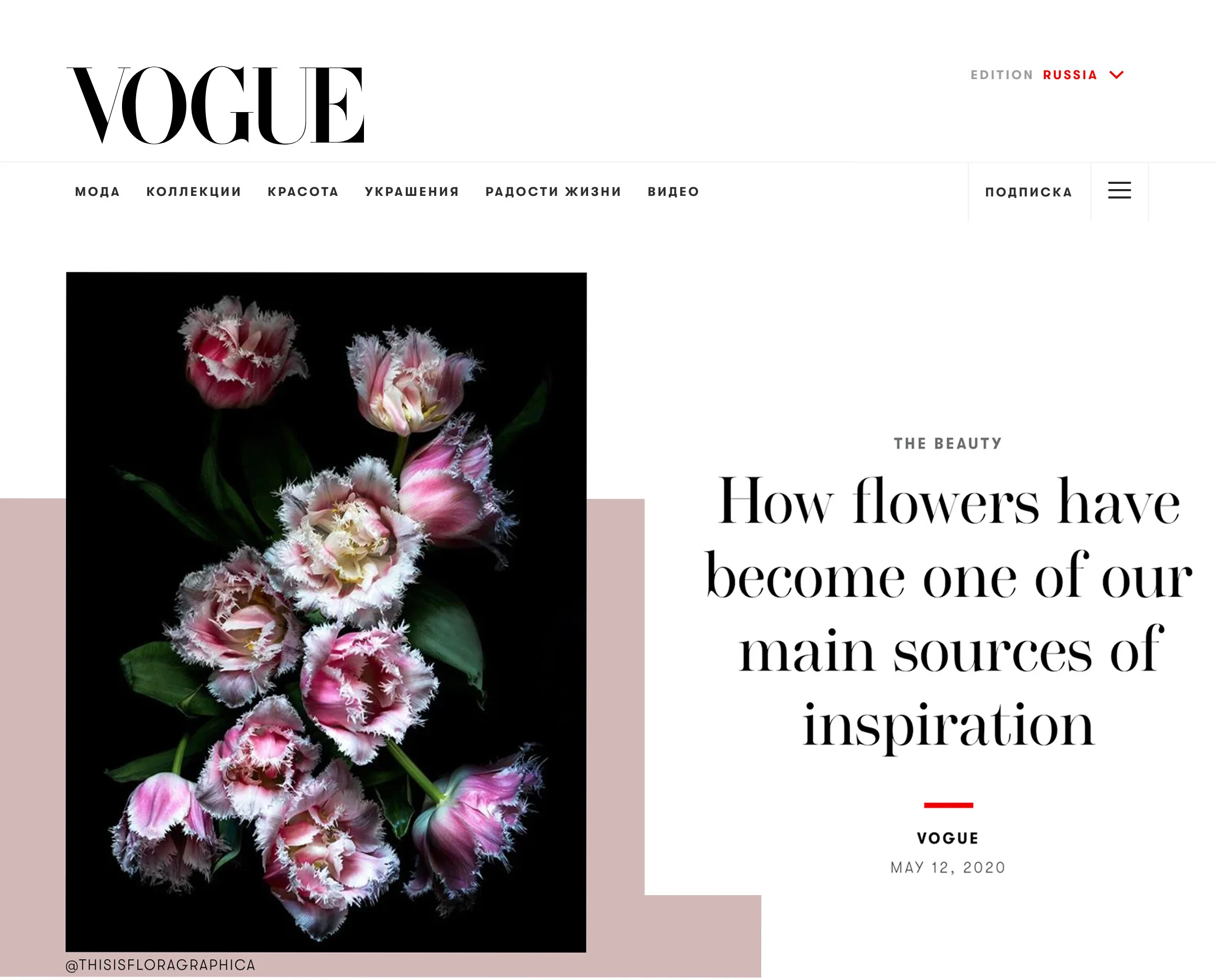
Task: Go to КОЛЛЕКЦИИ in navigation
Action: pos(194,192)
